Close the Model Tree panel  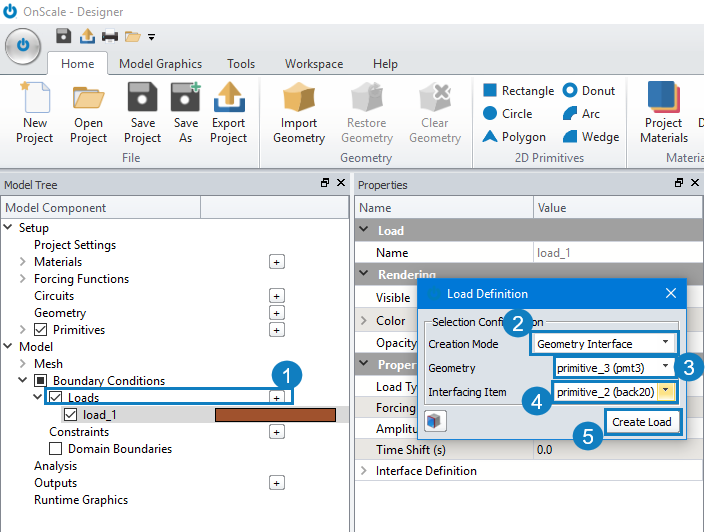[341, 183]
